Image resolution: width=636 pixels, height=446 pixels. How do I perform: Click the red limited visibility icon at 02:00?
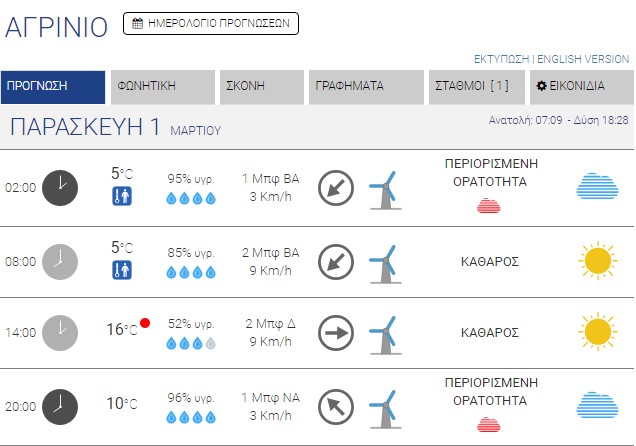[489, 206]
